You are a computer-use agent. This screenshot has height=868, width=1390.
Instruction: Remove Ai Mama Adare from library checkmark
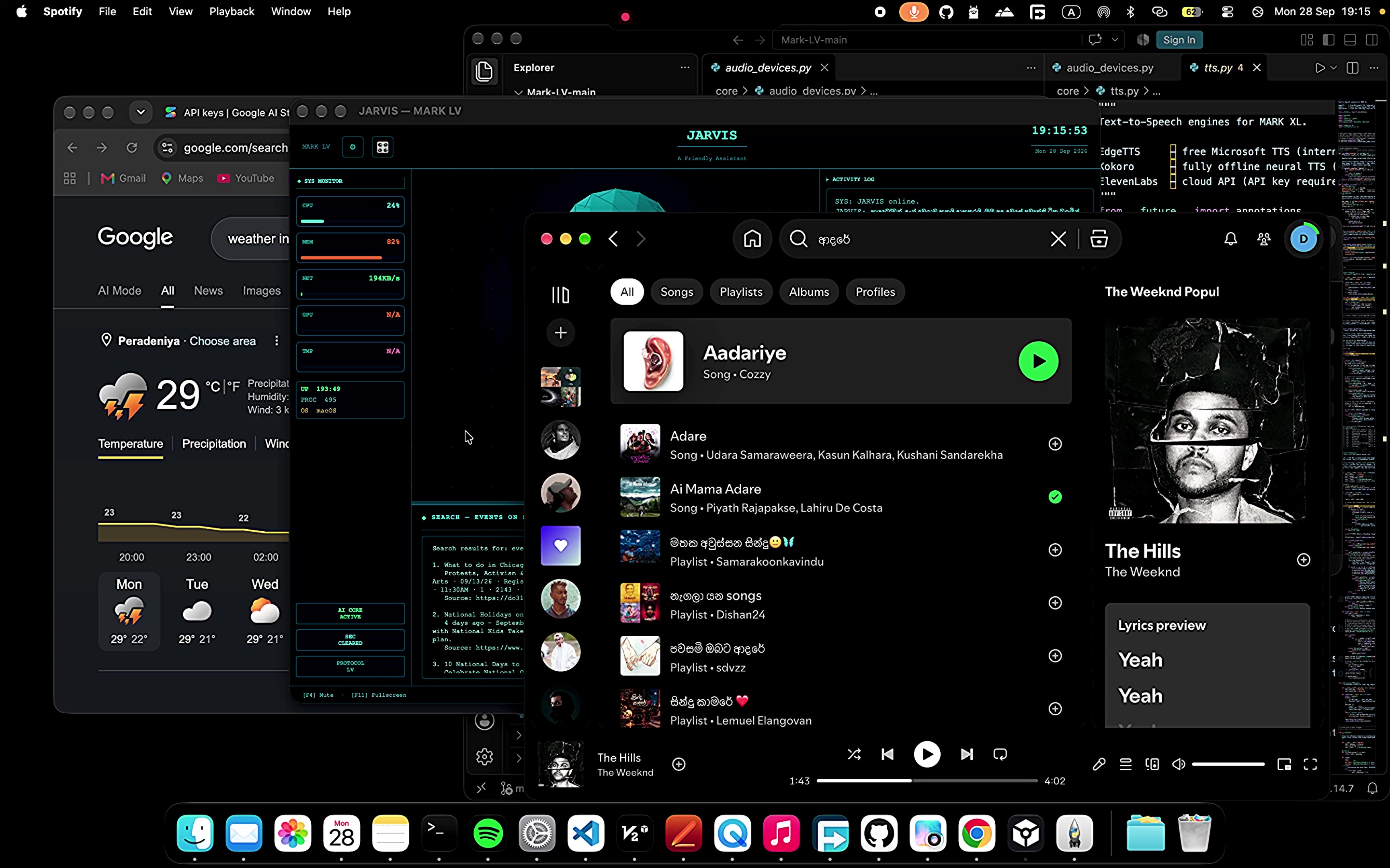tap(1055, 497)
